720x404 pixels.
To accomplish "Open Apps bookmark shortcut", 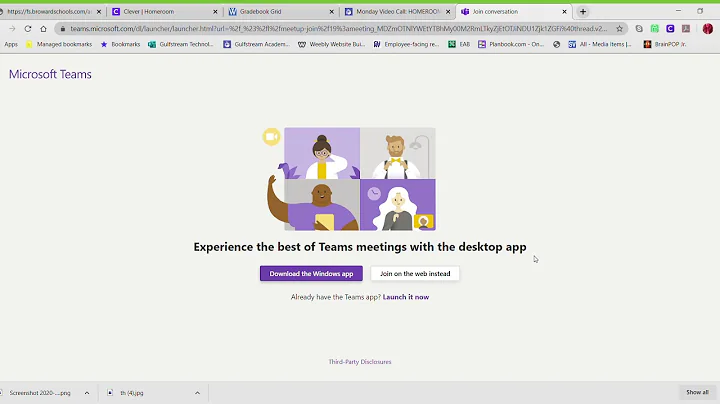I will [11, 45].
